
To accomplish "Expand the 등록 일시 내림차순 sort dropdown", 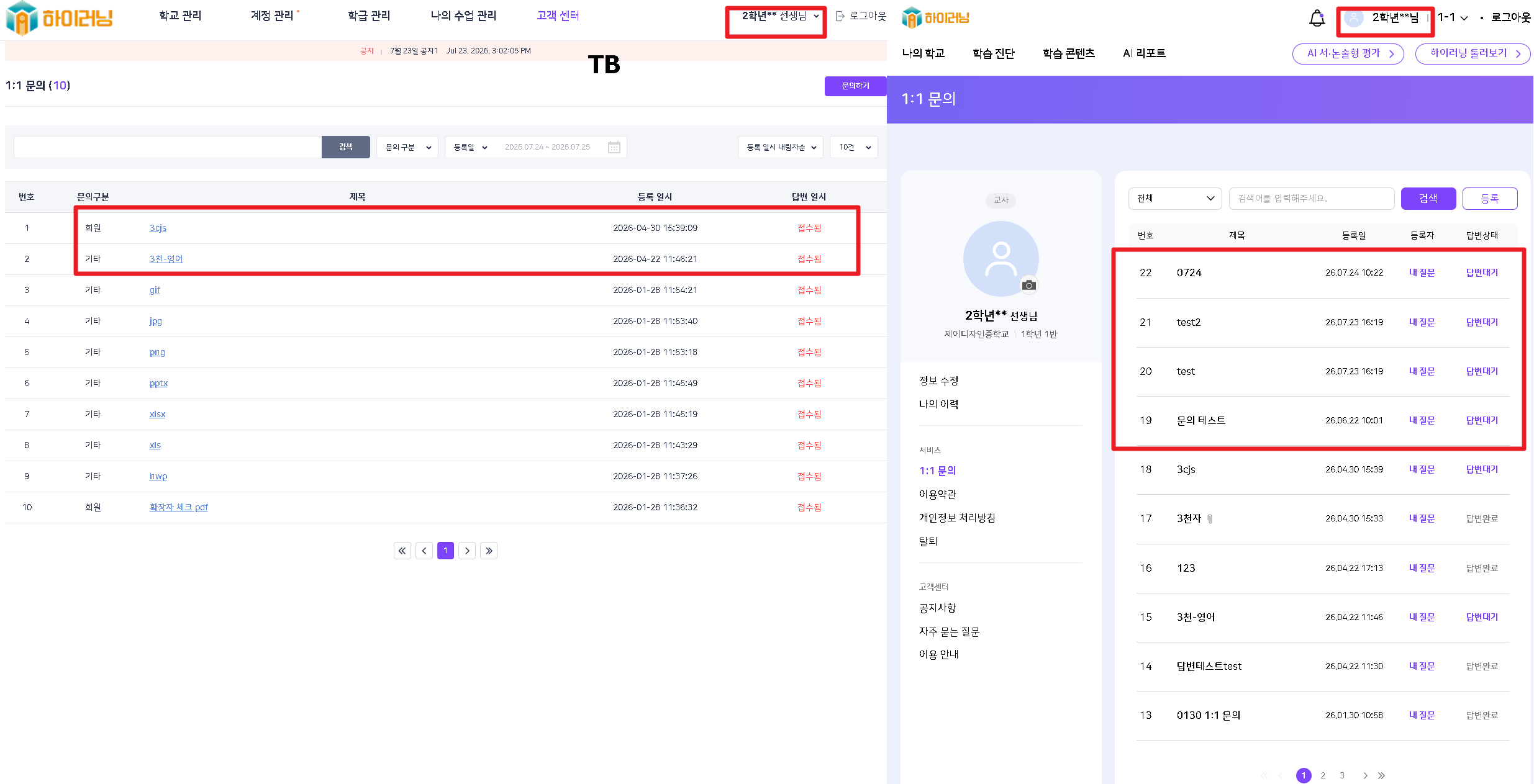I will click(781, 147).
